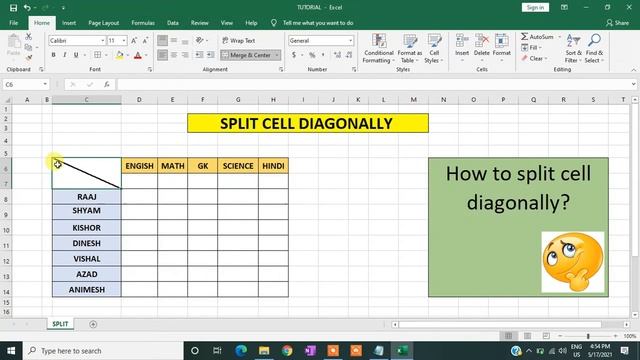Expand the Borders dropdown arrow

point(106,55)
